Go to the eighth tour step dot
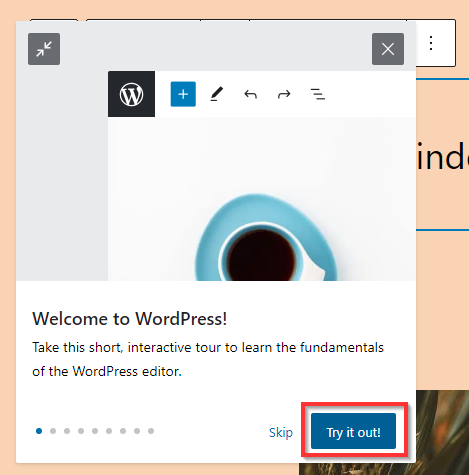This screenshot has width=469, height=475. pos(137,431)
